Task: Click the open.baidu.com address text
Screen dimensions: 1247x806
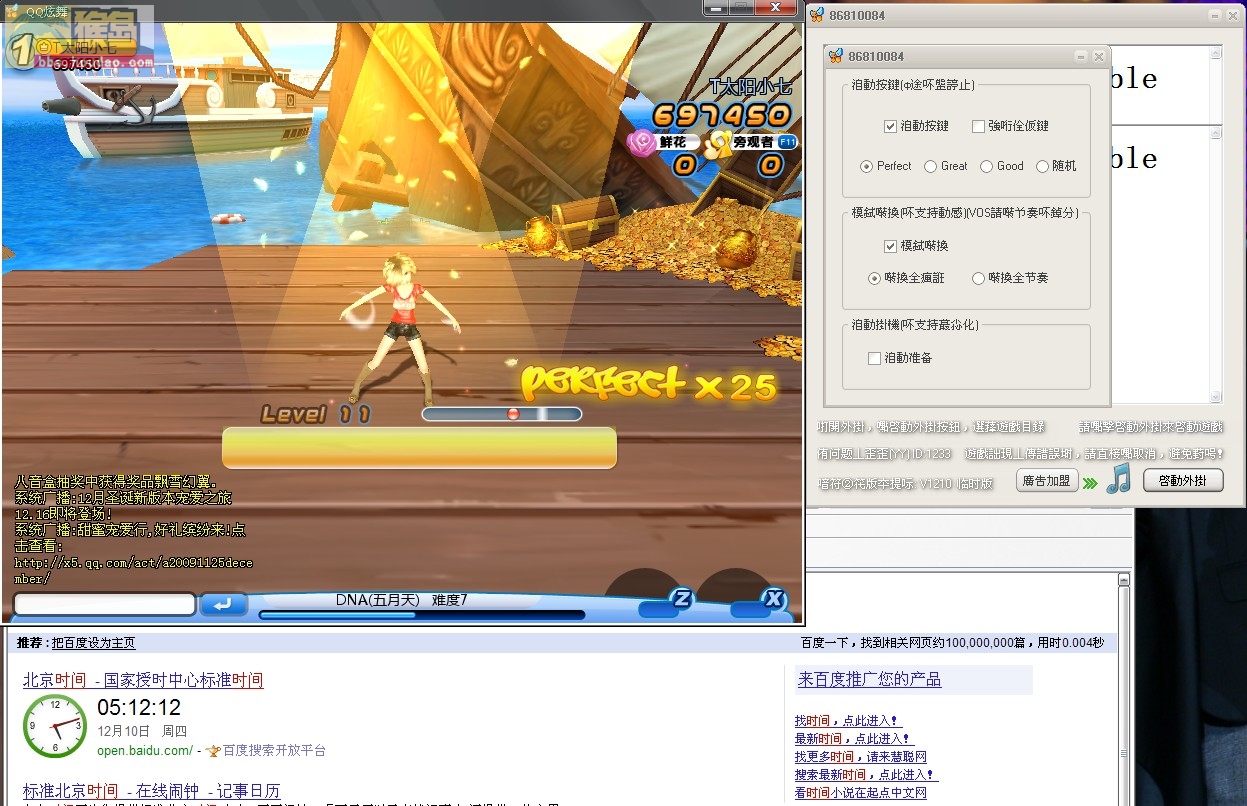Action: coord(145,750)
